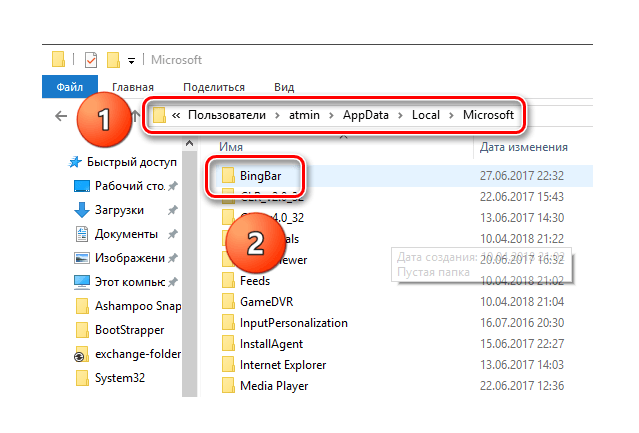Viewport: 639px width, 433px height.
Task: Open Изображения in navigation pane
Action: point(130,258)
